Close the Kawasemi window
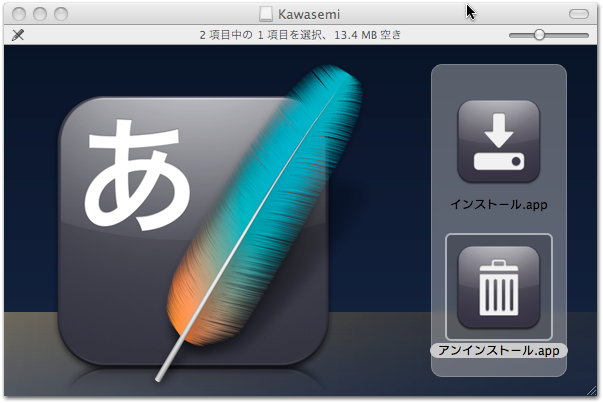Image resolution: width=603 pixels, height=403 pixels. coord(19,14)
